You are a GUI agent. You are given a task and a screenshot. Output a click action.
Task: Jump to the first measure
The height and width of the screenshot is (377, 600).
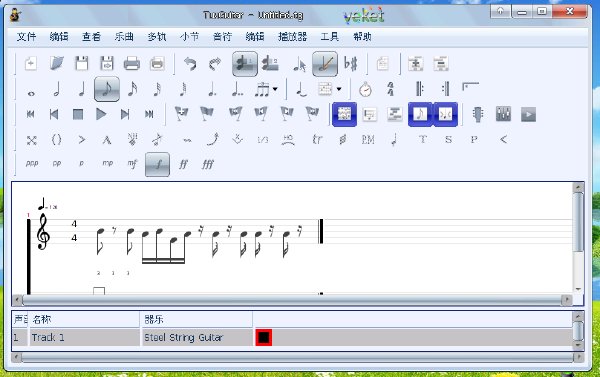(x=31, y=114)
